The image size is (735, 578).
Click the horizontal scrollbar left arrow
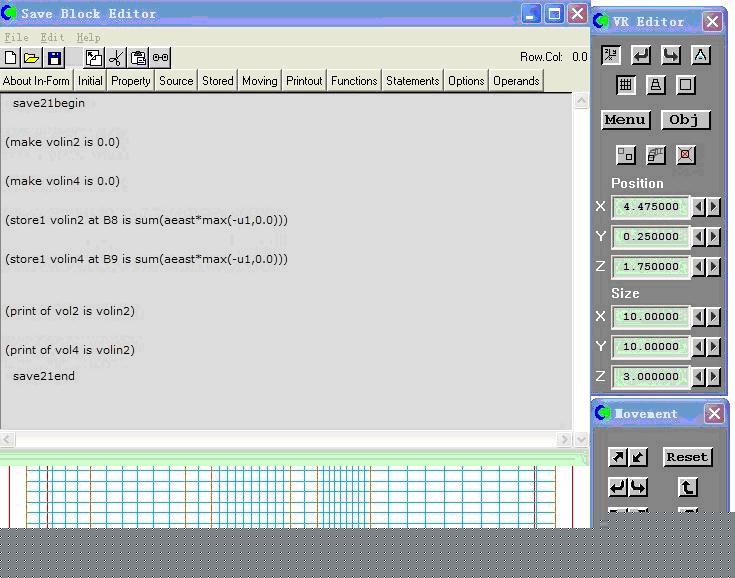pos(7,439)
